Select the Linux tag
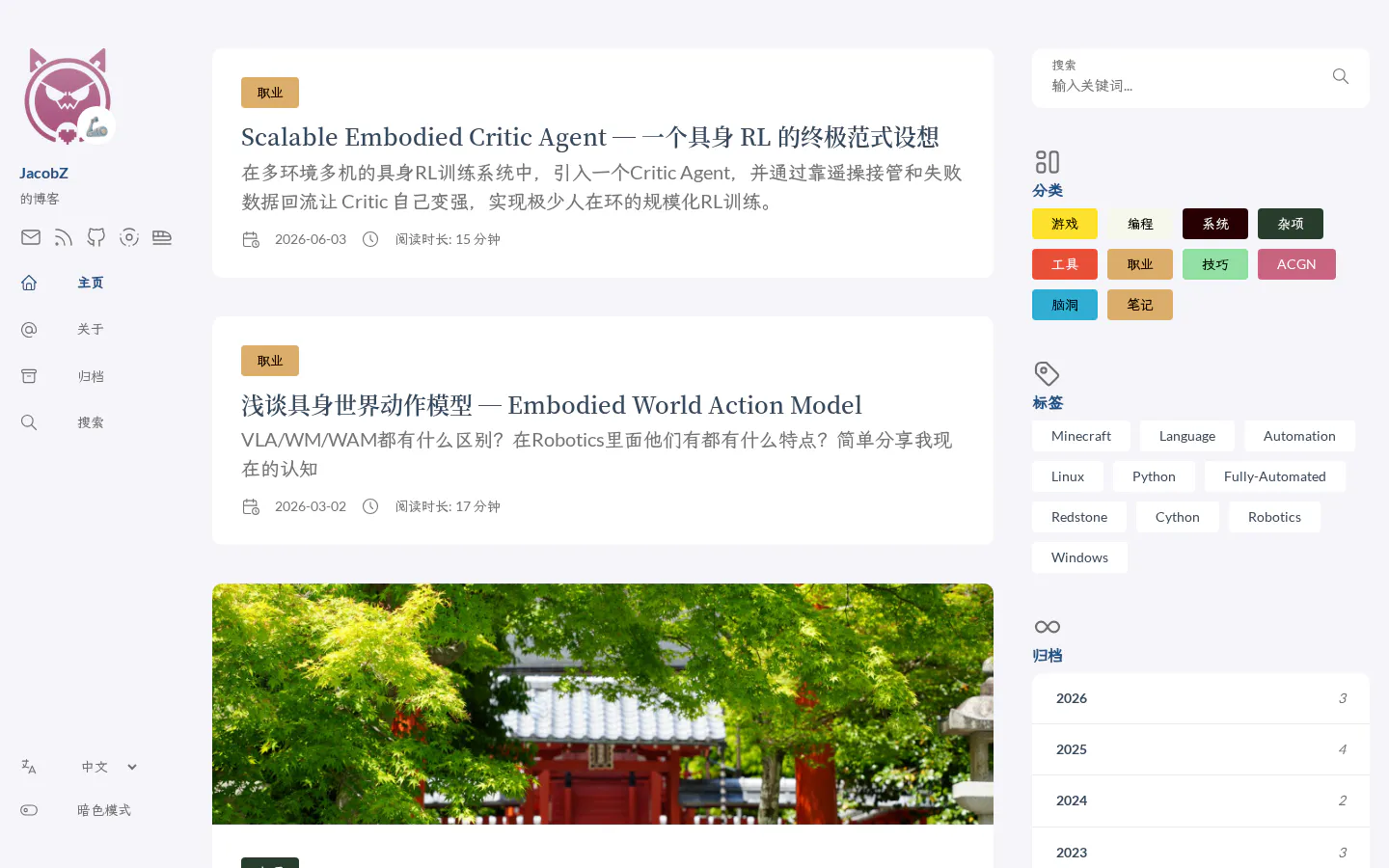This screenshot has width=1389, height=868. pos(1068,476)
